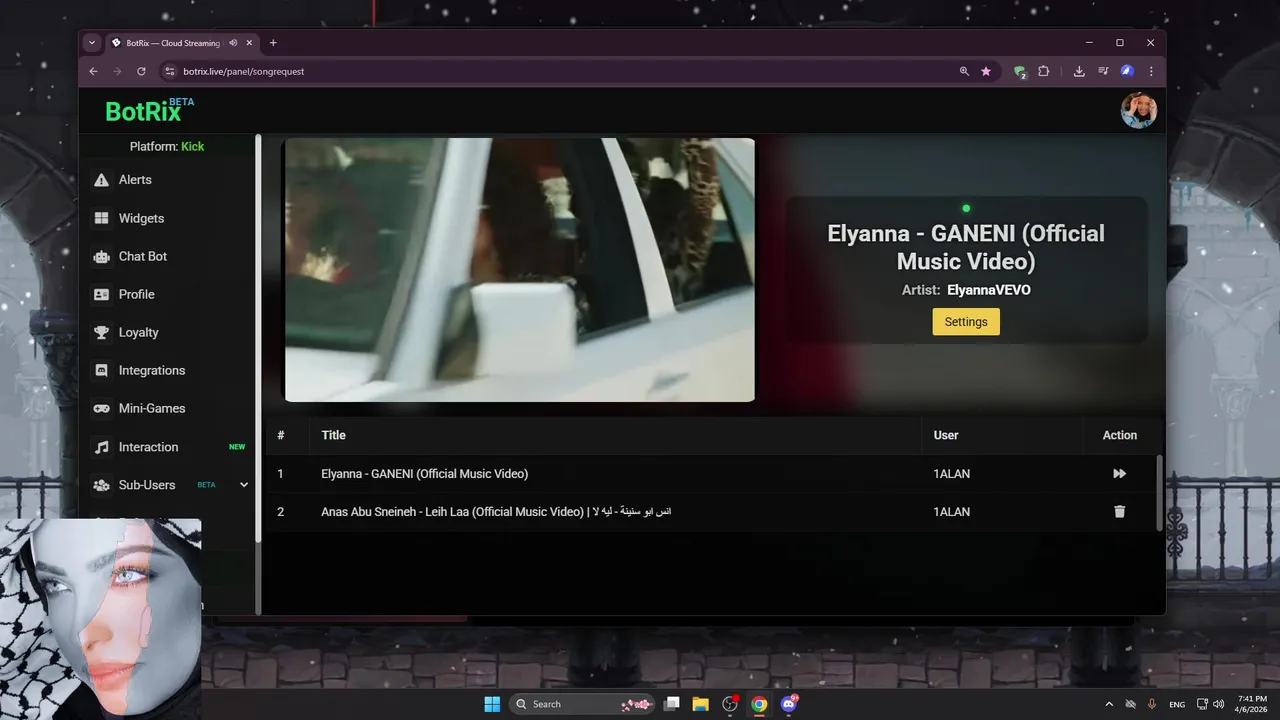Select the BotRix Cloud Streaming tab
This screenshot has width=1280, height=720.
[x=180, y=43]
